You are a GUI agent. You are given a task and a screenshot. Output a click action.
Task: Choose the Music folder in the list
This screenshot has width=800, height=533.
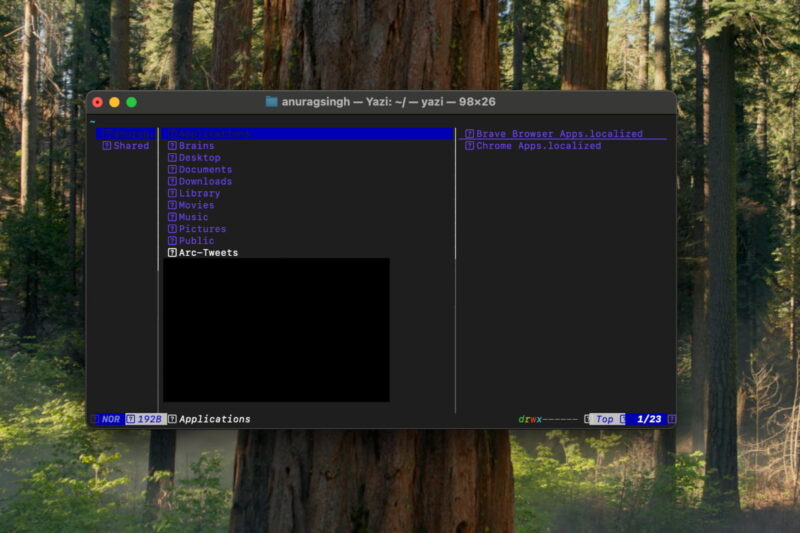coord(193,218)
